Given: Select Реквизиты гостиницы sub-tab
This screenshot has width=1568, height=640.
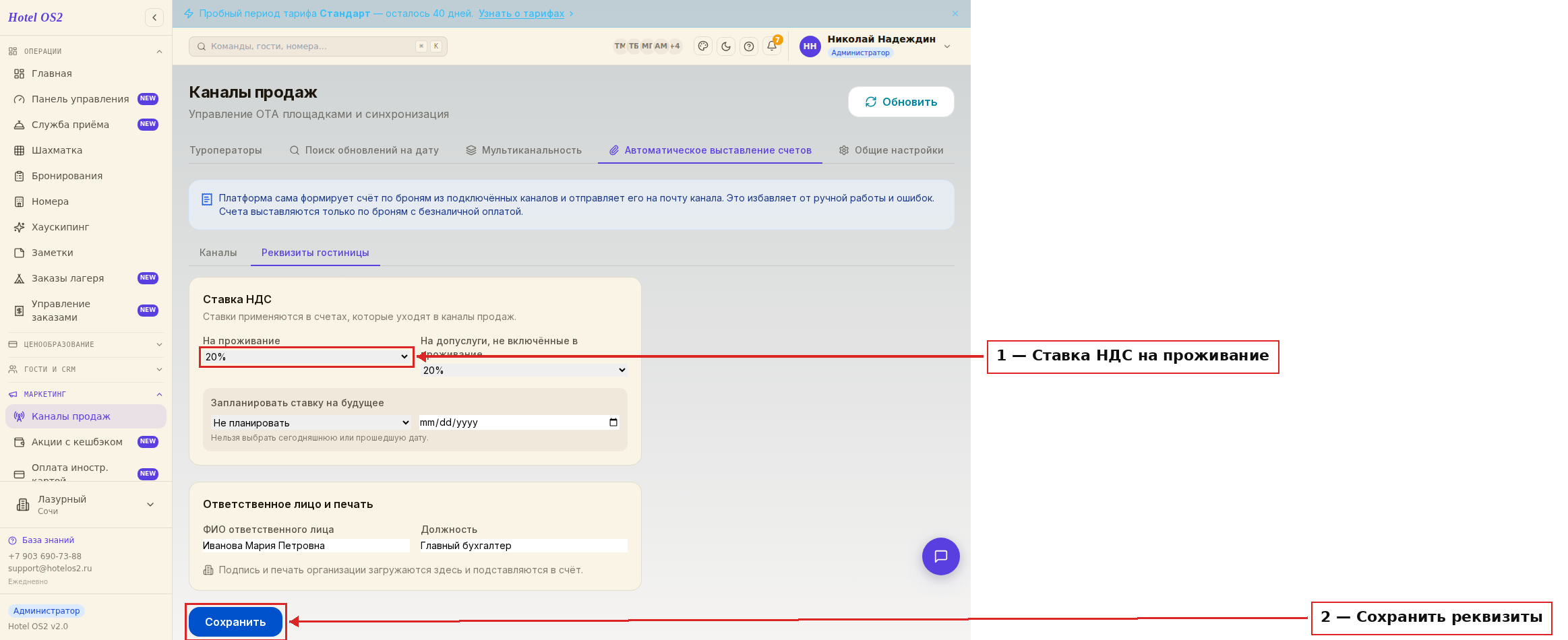Looking at the screenshot, I should (x=315, y=253).
